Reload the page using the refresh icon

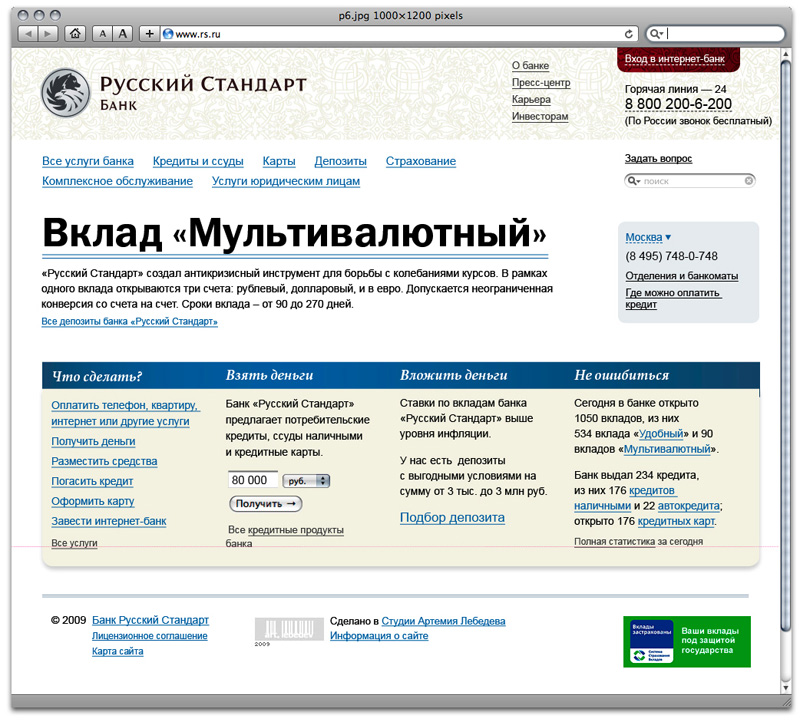pos(629,33)
